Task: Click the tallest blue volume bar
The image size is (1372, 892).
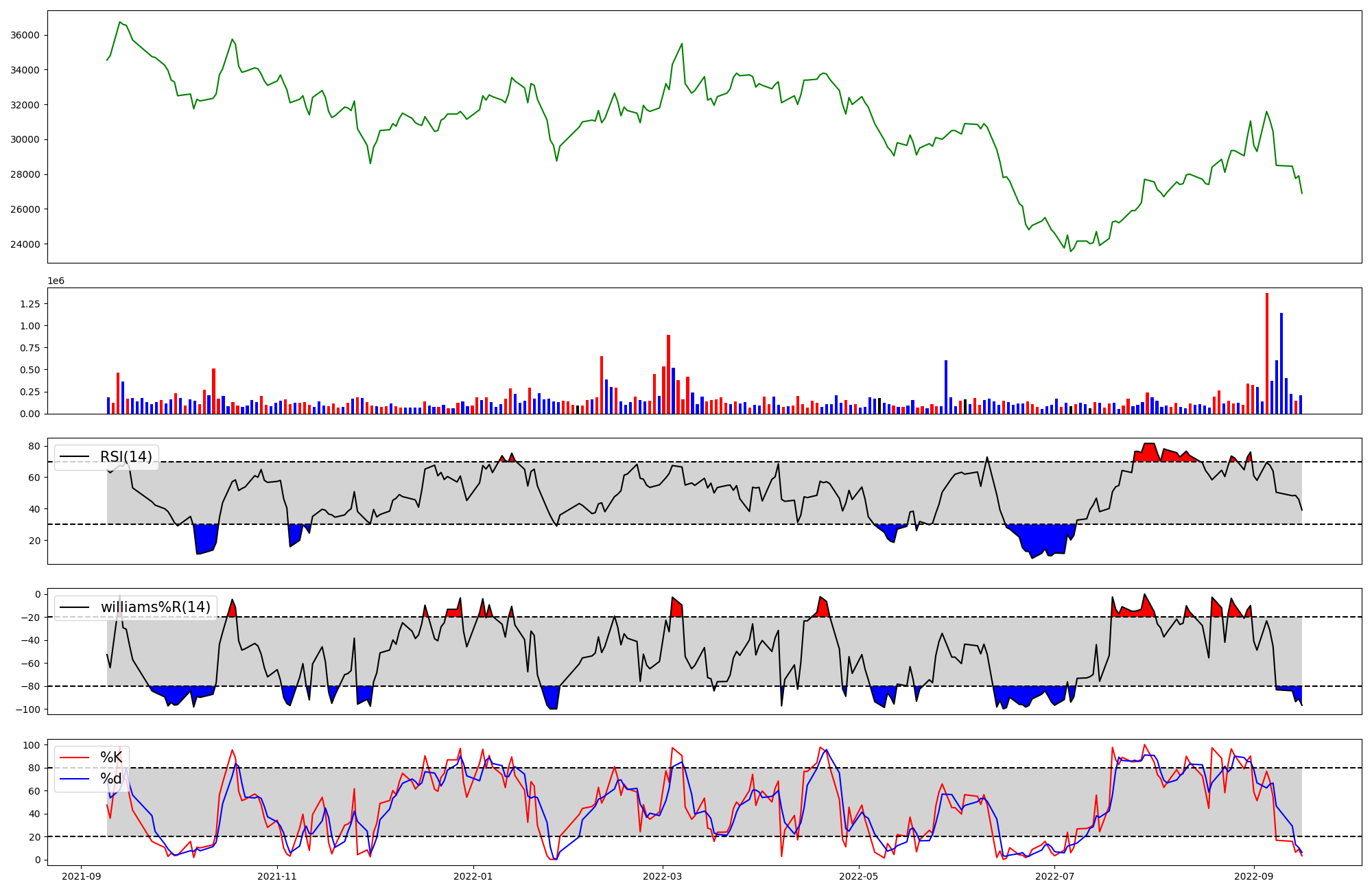Action: (x=1281, y=363)
